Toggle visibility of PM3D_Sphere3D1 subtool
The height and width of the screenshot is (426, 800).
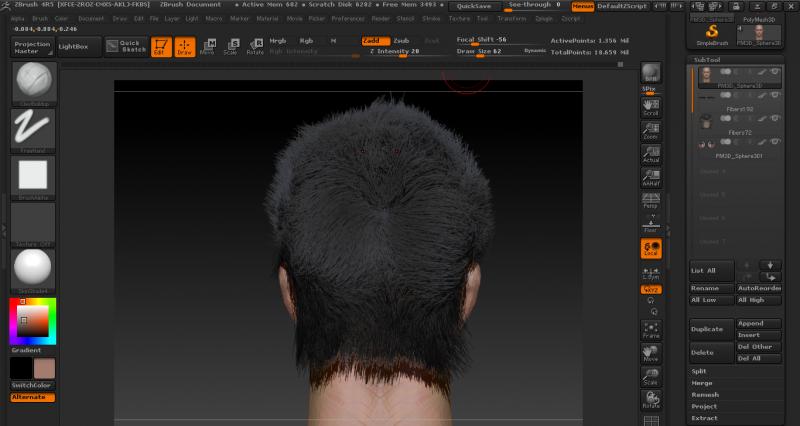click(776, 142)
